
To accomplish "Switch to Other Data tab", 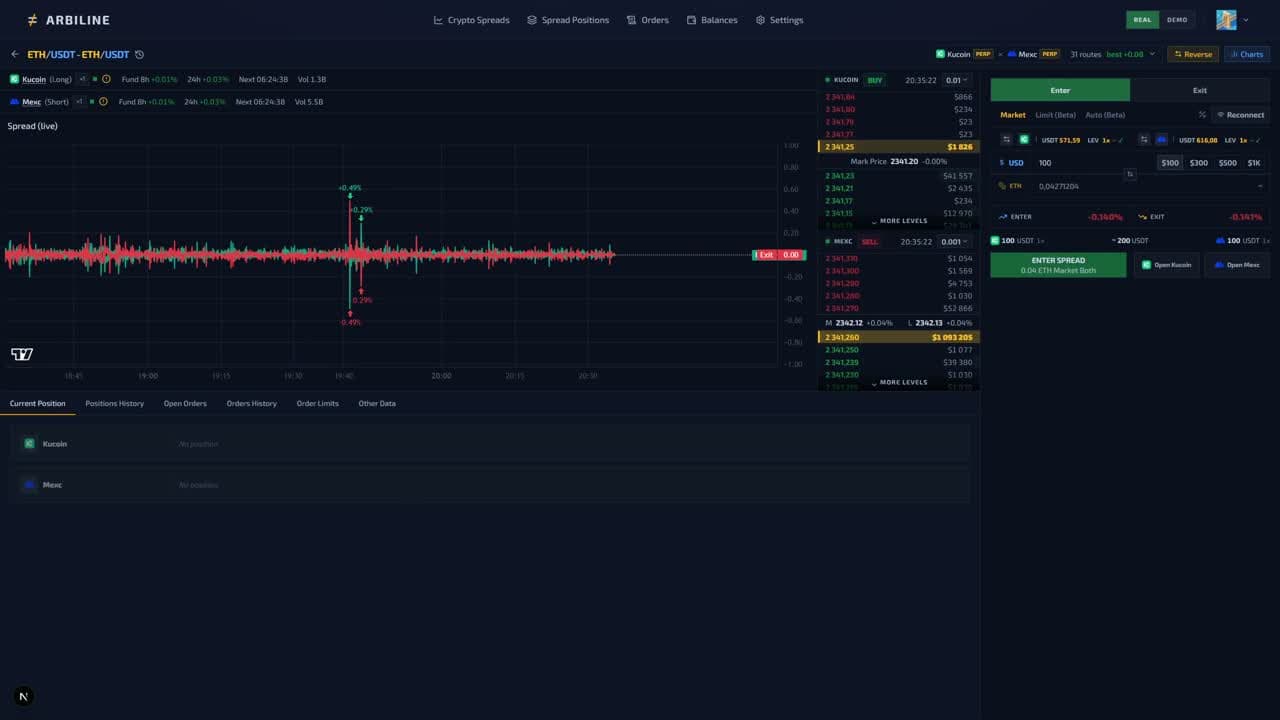I will (377, 404).
